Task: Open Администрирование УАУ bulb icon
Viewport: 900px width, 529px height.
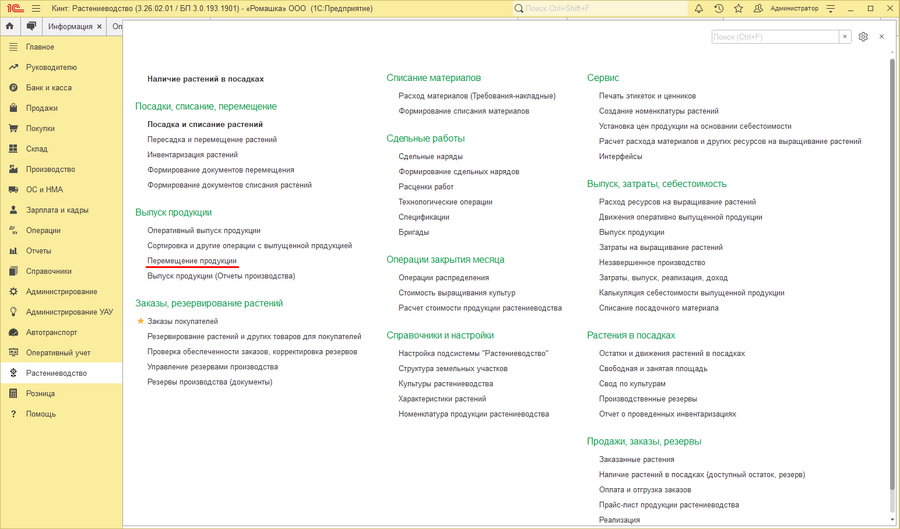Action: pos(13,312)
